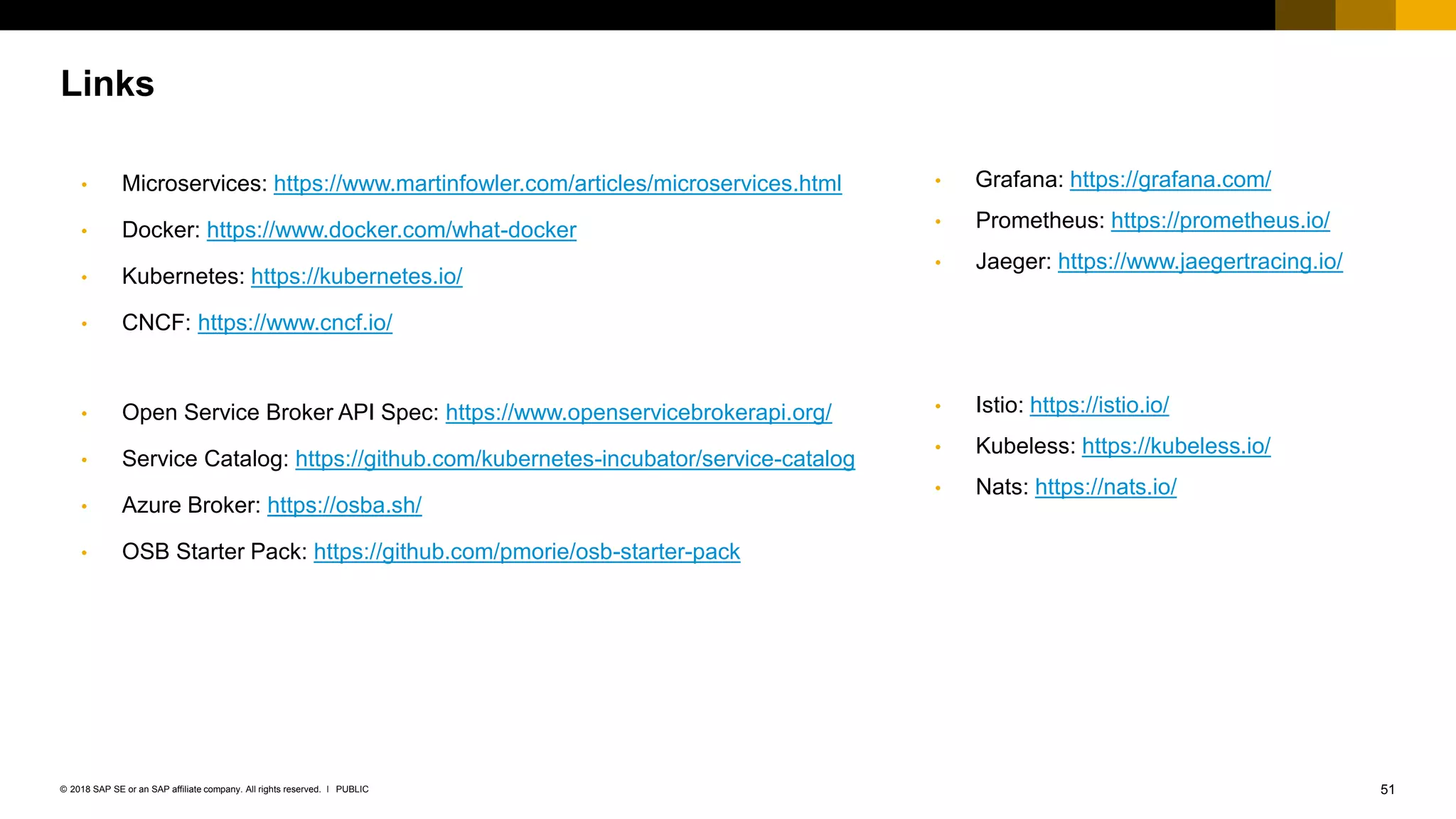Viewport: 1456px width, 819px height.
Task: Open the CNCF website link
Action: tap(295, 323)
